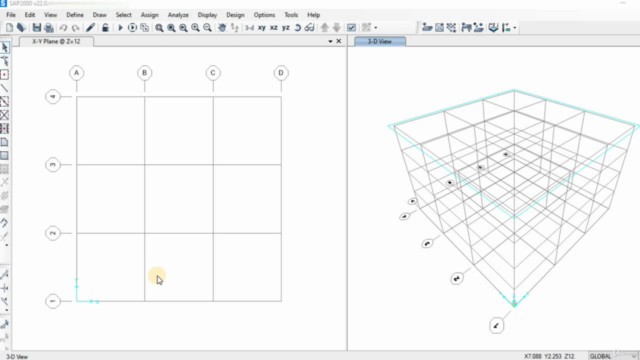Click the Refresh Window pencil icon
This screenshot has height=360, width=640.
click(90, 28)
